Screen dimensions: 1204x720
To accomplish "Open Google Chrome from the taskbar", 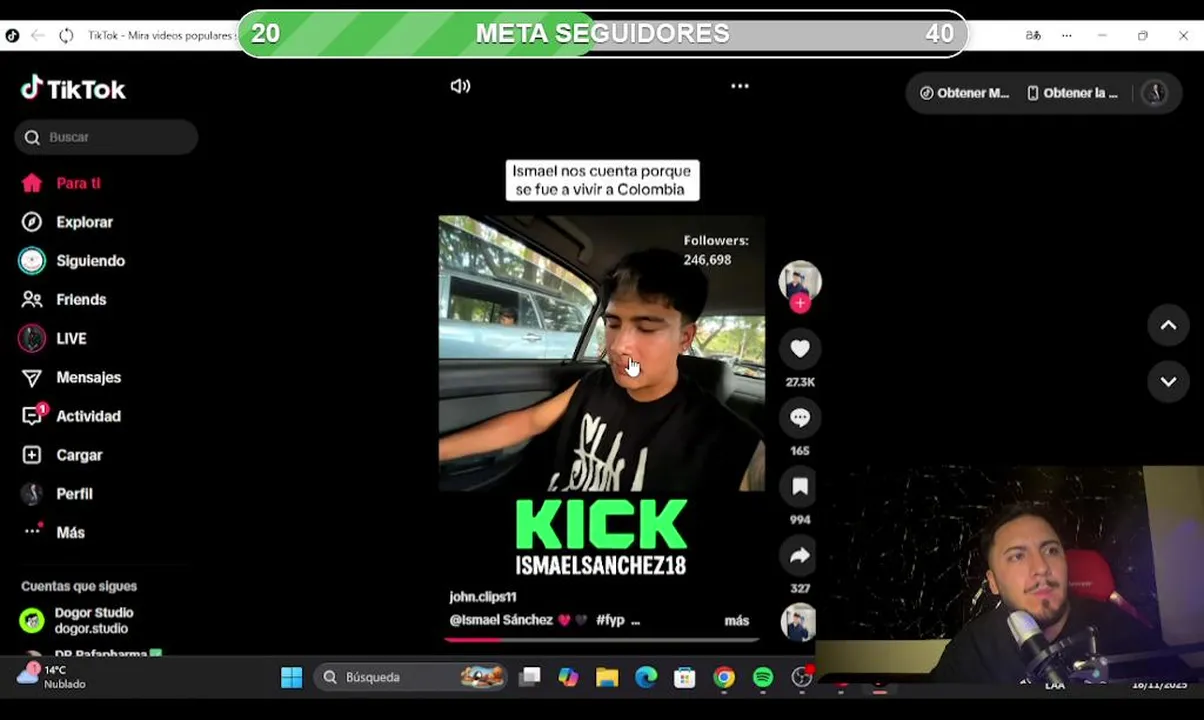I will (724, 678).
